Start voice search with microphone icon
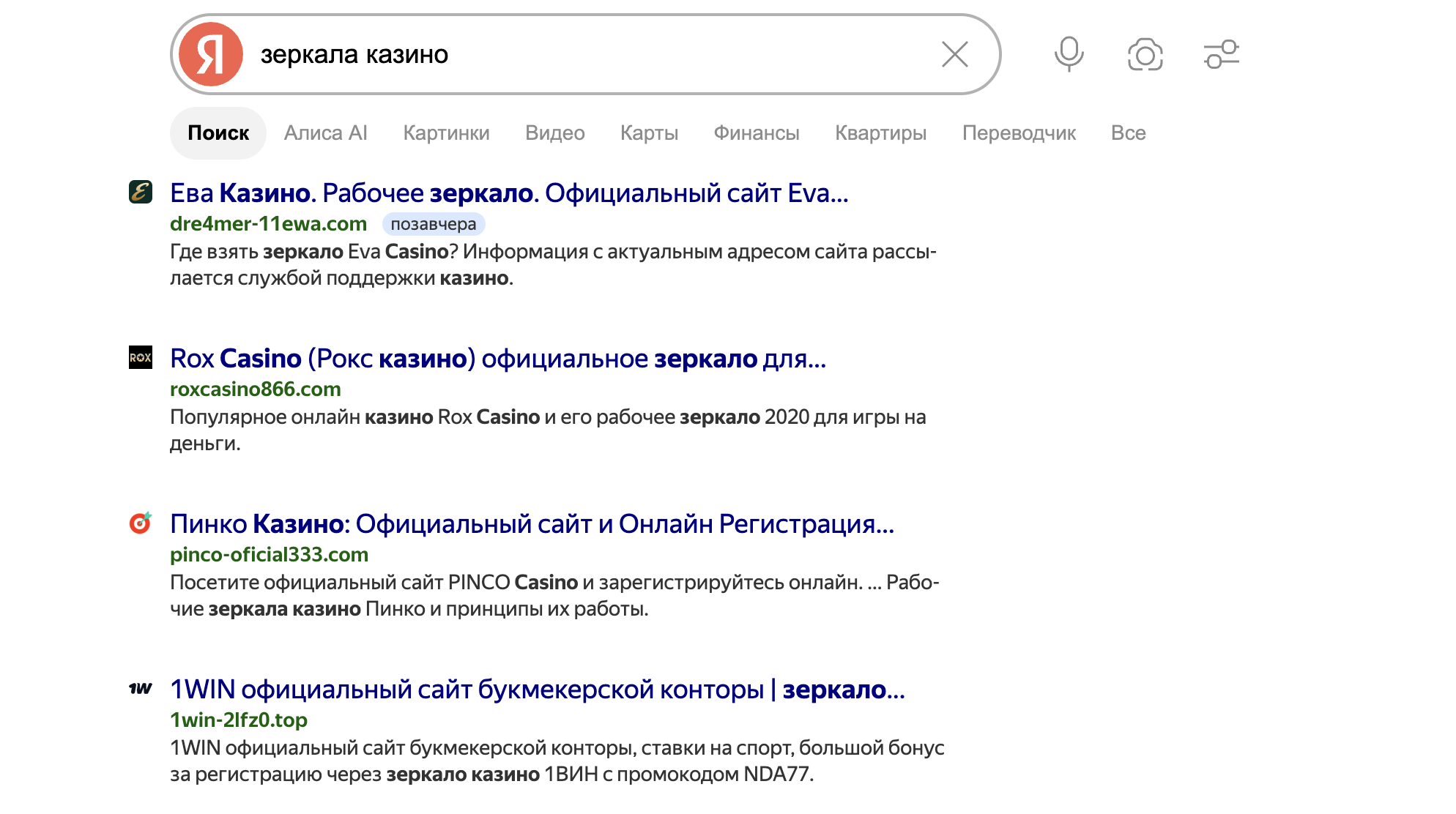This screenshot has width=1456, height=814. pos(1069,54)
